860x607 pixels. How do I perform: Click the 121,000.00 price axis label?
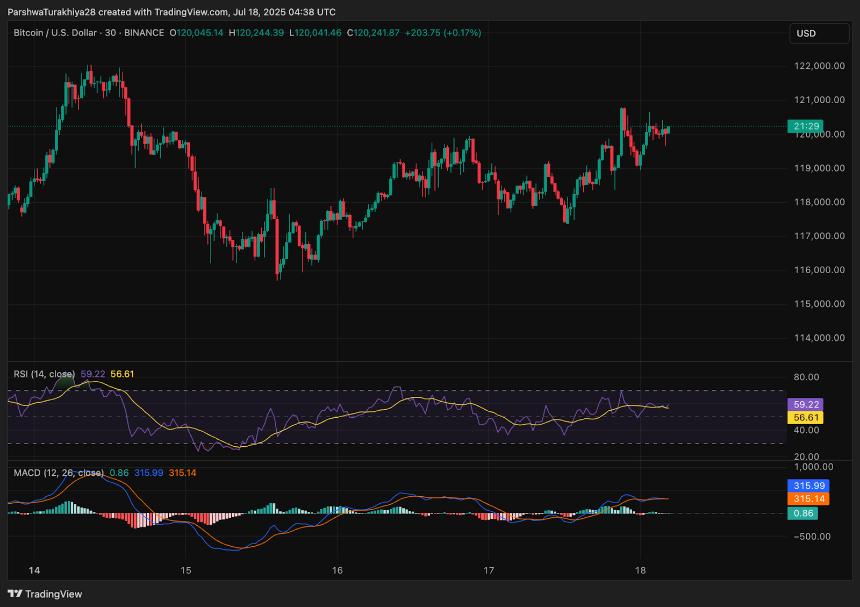point(819,100)
